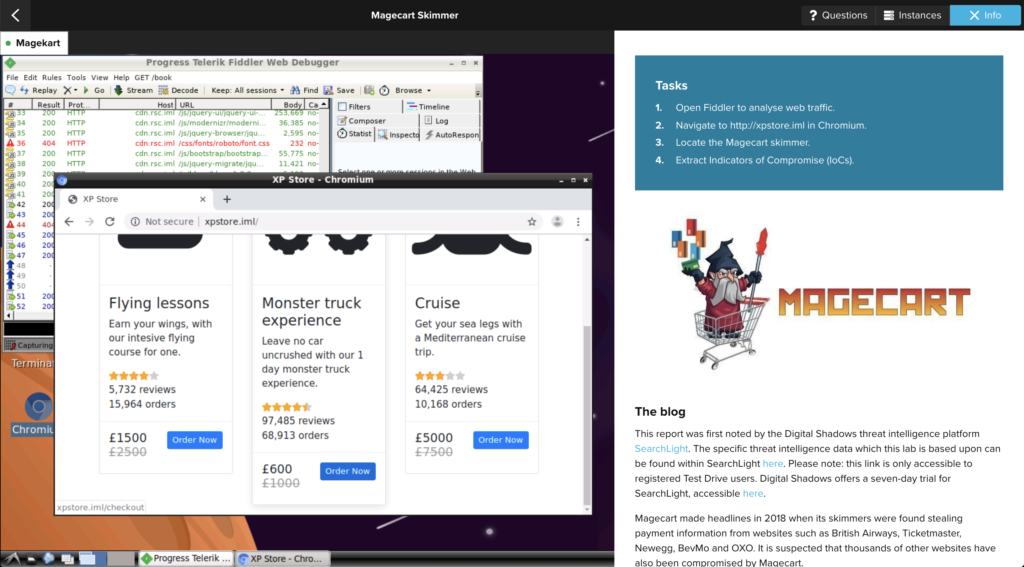Tick the Filters checkbox in Fiddler
1024x567 pixels.
click(342, 106)
